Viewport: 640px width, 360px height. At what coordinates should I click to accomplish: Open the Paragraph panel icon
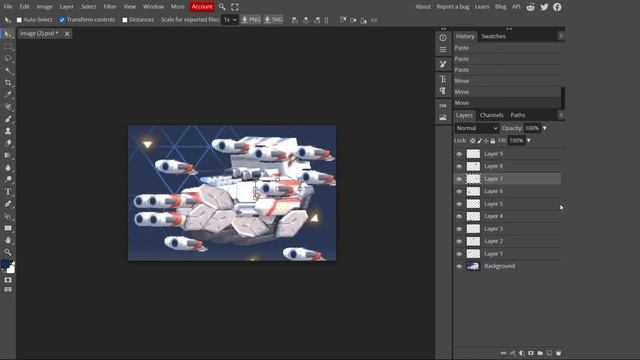tap(443, 90)
